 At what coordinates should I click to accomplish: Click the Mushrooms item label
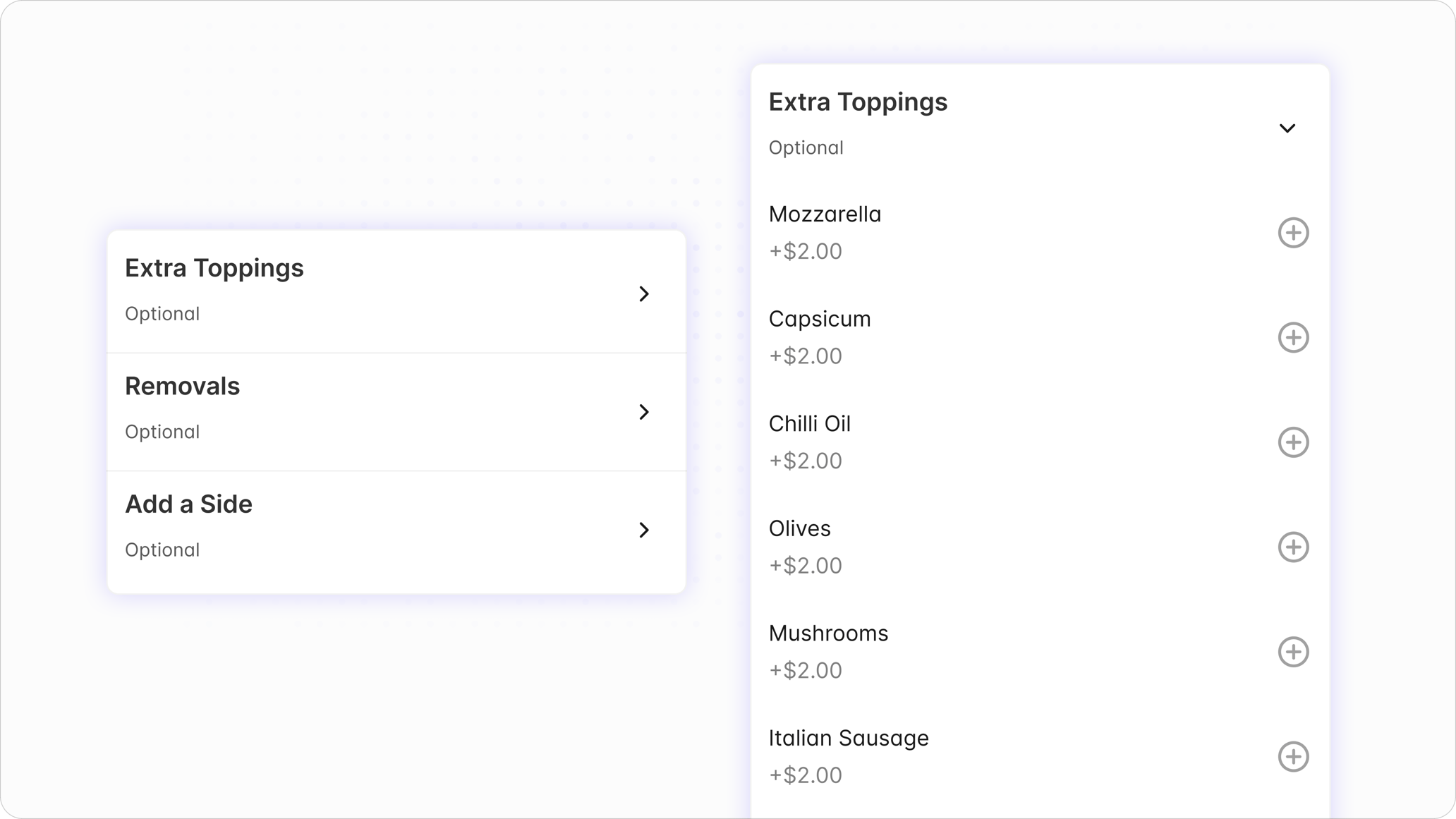click(828, 633)
